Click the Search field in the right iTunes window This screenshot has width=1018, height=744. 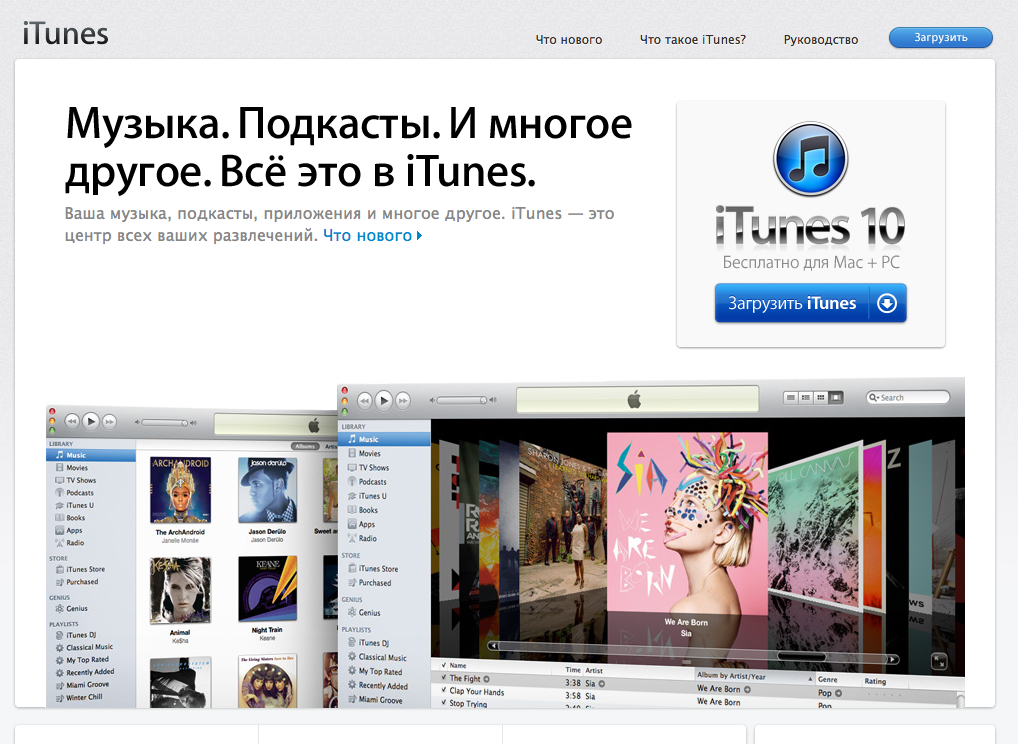pos(908,397)
